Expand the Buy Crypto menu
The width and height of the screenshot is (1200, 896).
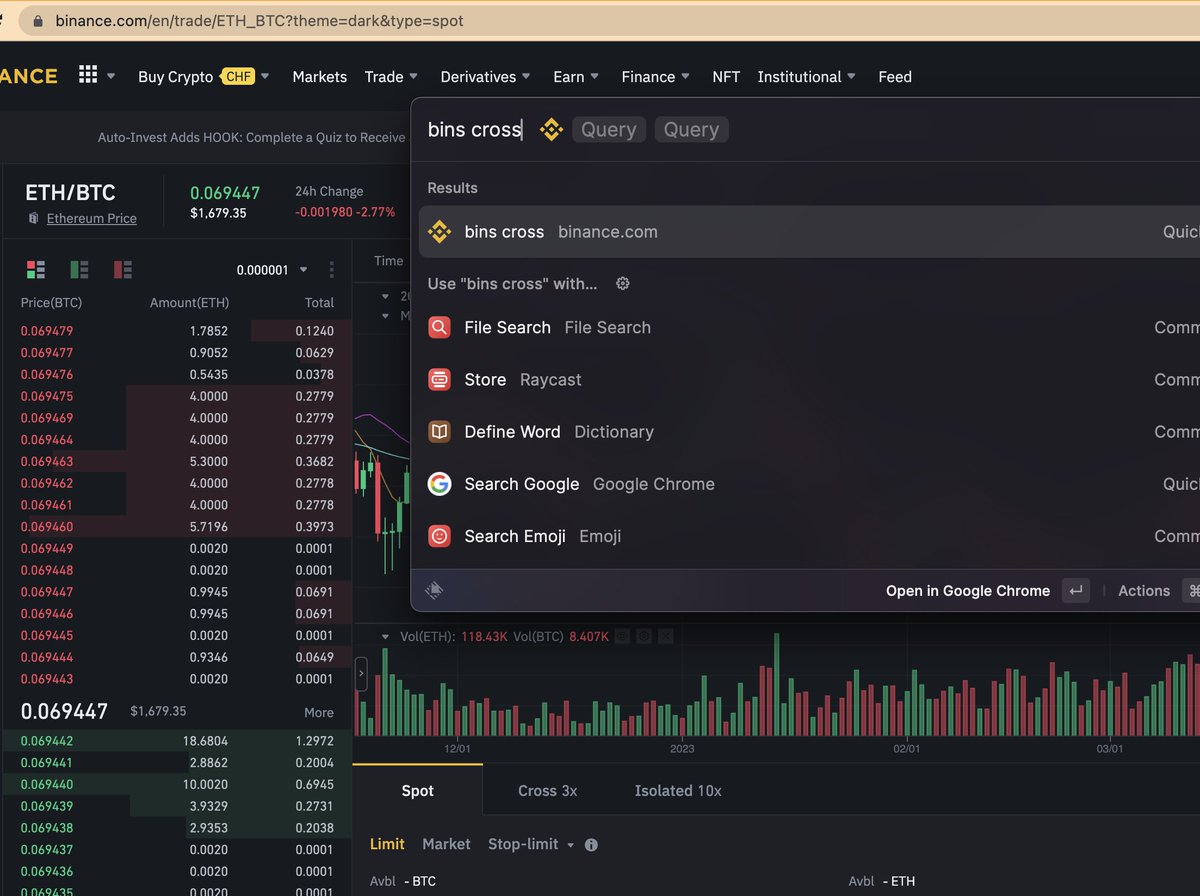204,77
